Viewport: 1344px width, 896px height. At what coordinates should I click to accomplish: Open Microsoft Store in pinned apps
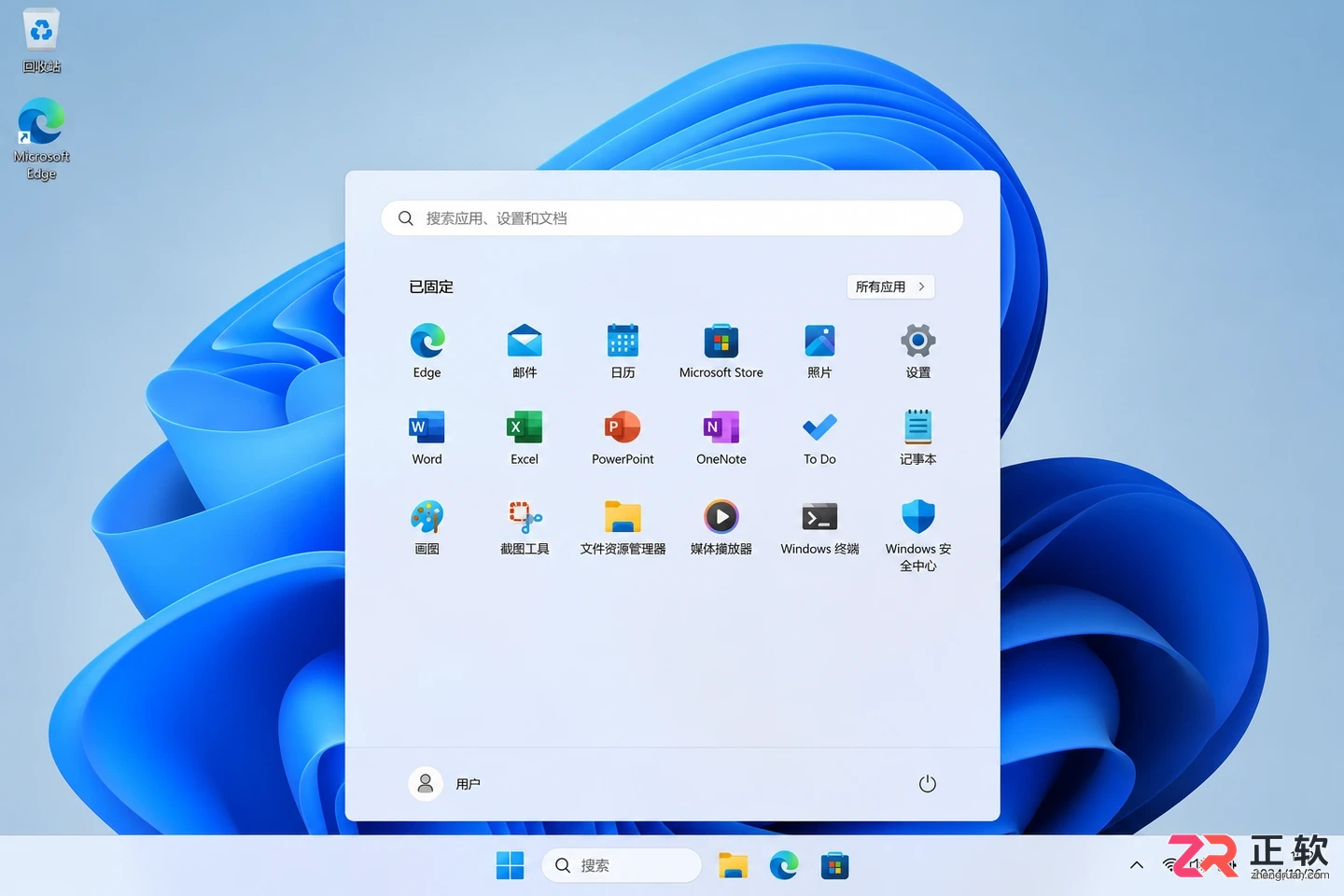click(x=721, y=351)
